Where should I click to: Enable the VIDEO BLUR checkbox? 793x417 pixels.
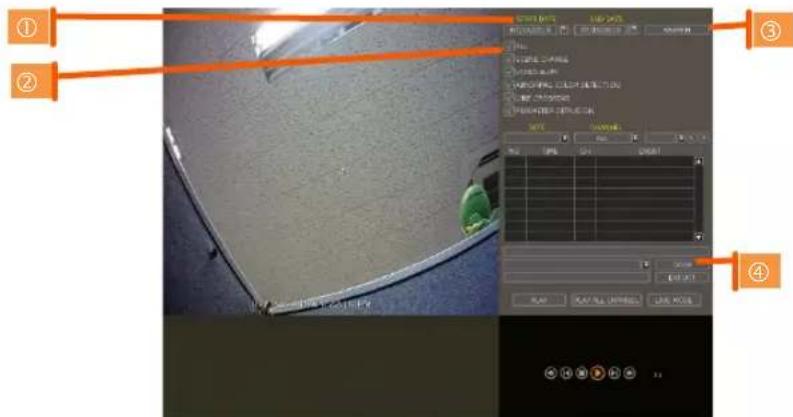click(510, 72)
